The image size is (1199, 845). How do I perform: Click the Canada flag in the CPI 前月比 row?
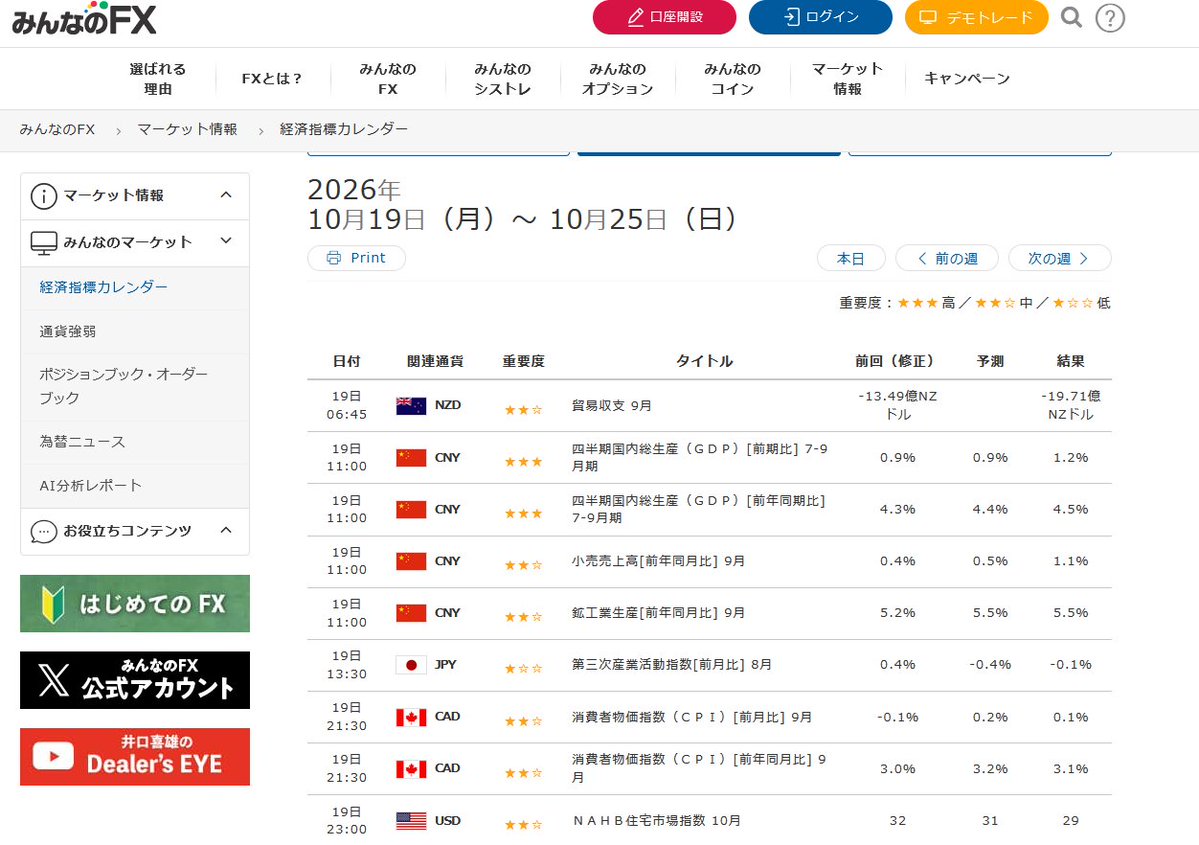[x=411, y=717]
